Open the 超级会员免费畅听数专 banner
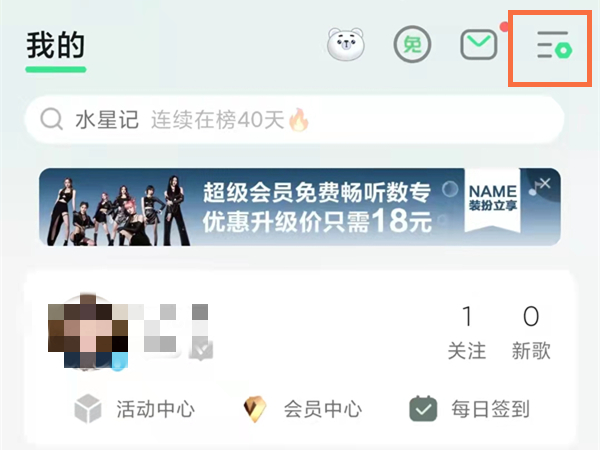 click(x=300, y=207)
